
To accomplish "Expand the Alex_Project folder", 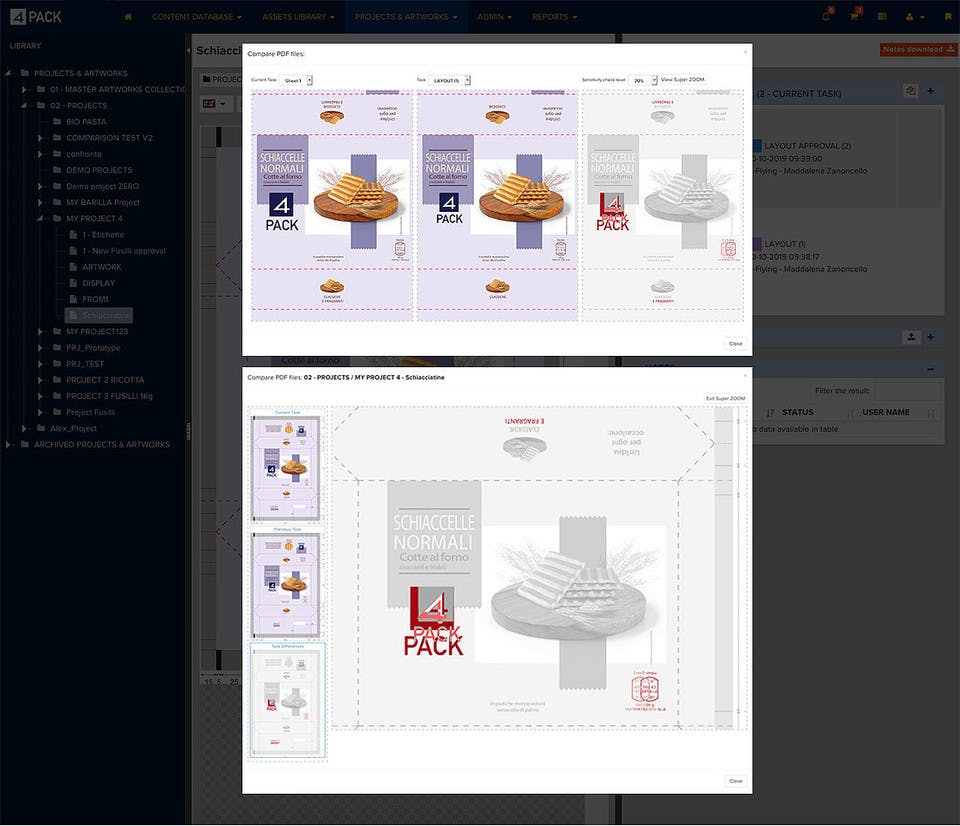I will tap(24, 429).
